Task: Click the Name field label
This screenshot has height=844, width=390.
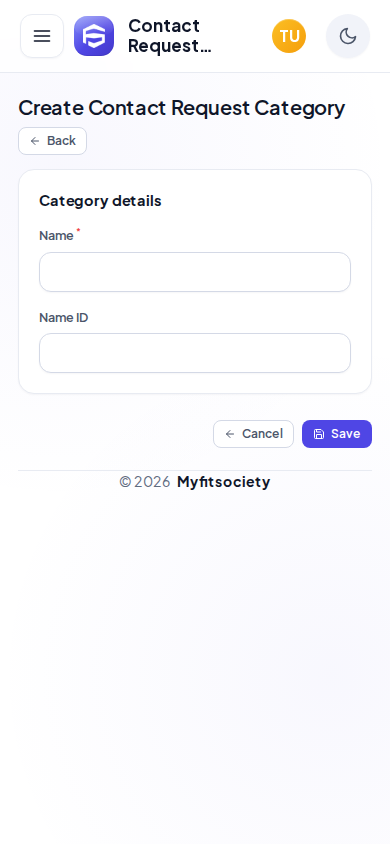Action: tap(56, 236)
